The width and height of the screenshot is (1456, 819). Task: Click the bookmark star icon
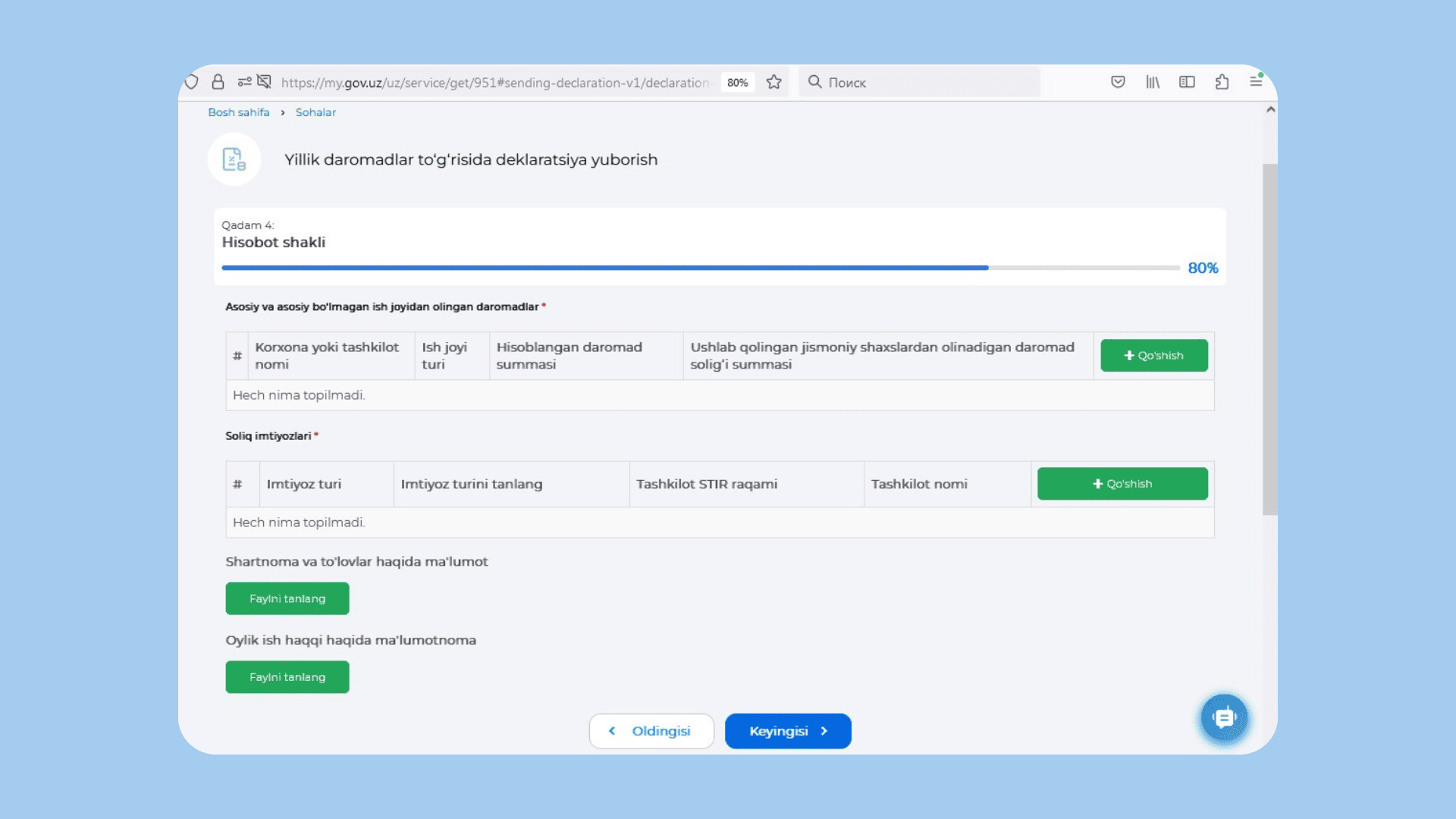click(x=773, y=82)
